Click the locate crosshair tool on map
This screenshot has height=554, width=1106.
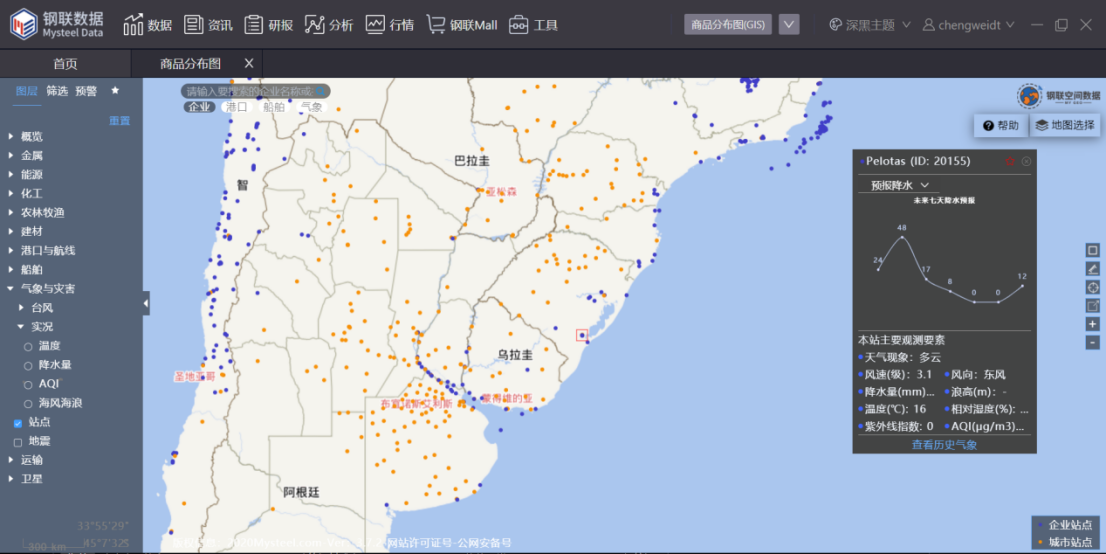click(1093, 287)
